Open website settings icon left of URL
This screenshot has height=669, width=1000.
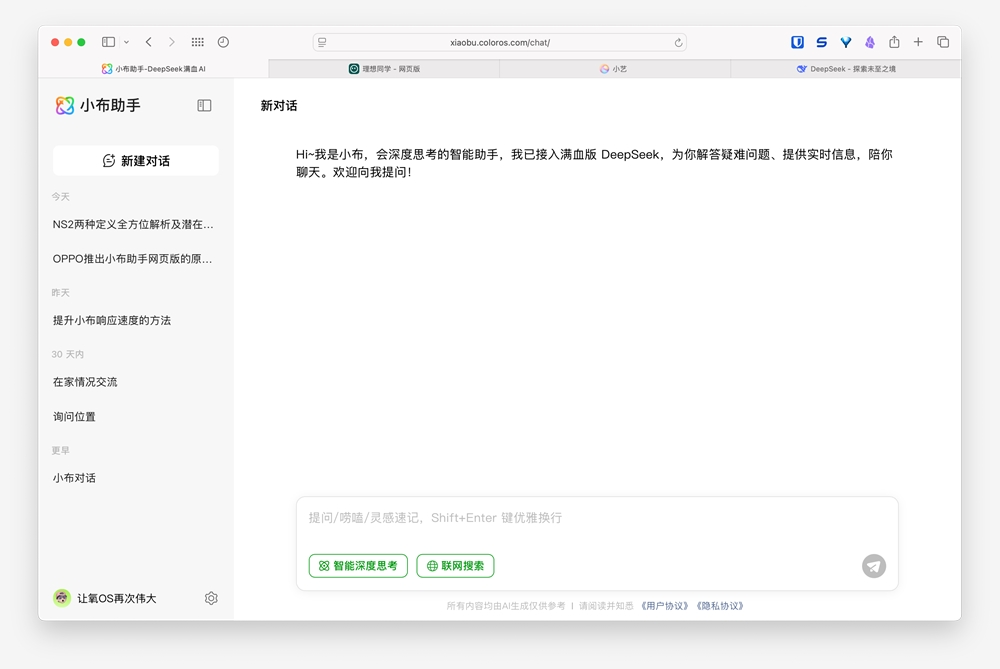point(321,42)
